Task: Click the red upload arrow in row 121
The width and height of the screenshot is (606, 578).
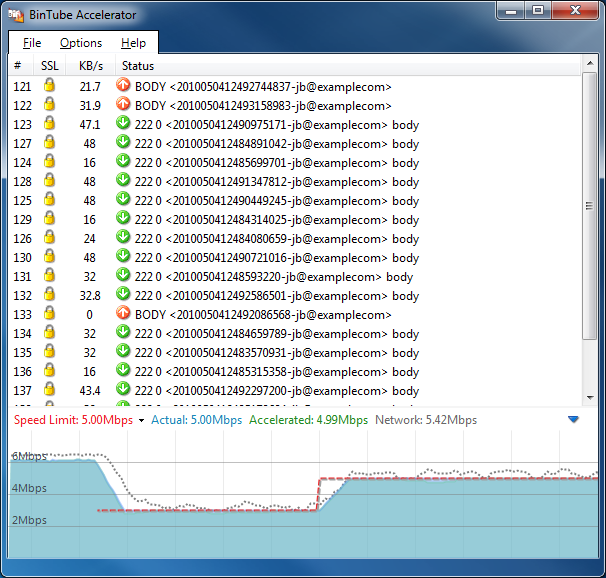Action: click(123, 85)
